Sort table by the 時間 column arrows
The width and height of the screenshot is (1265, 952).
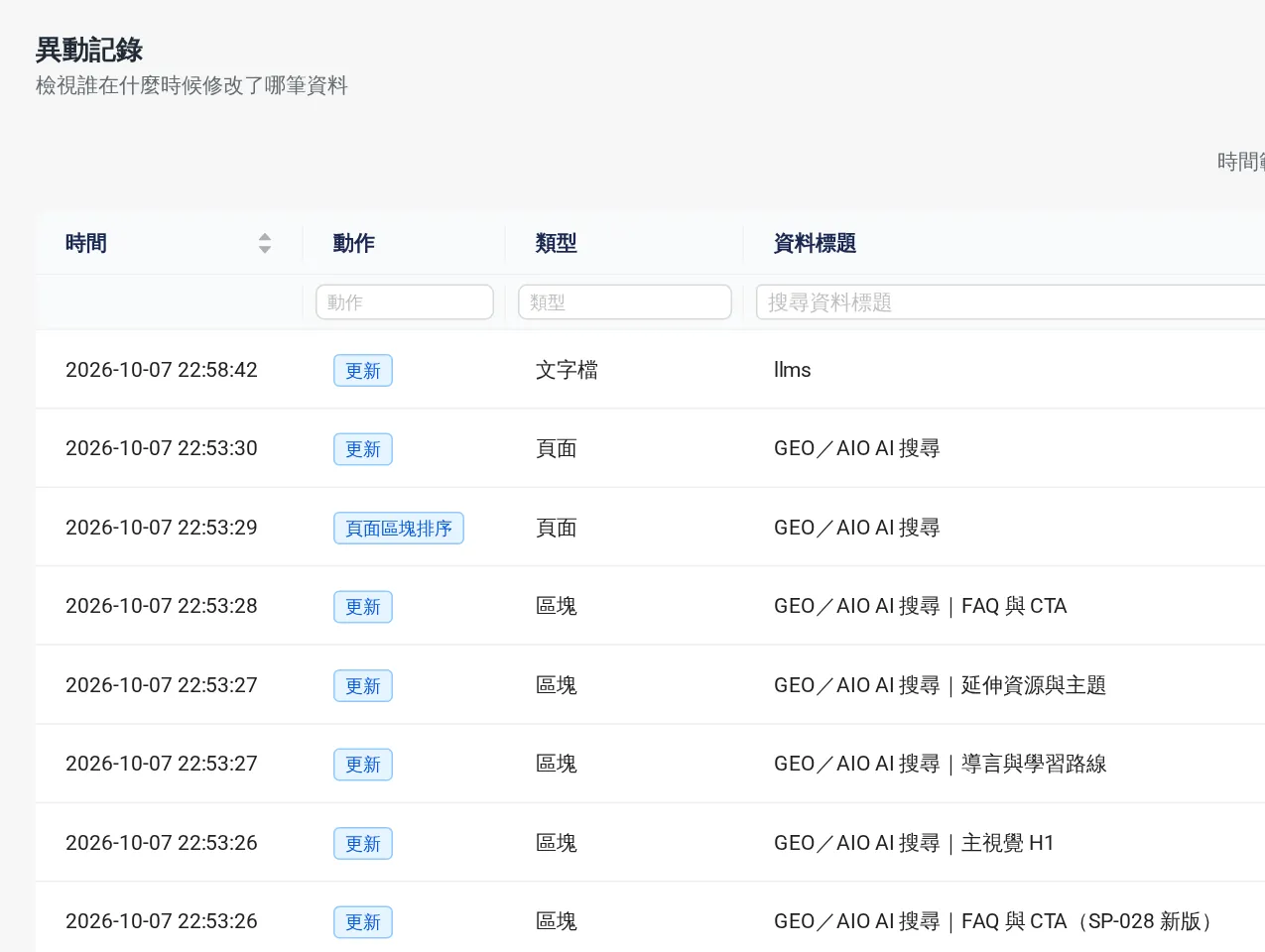[x=265, y=243]
